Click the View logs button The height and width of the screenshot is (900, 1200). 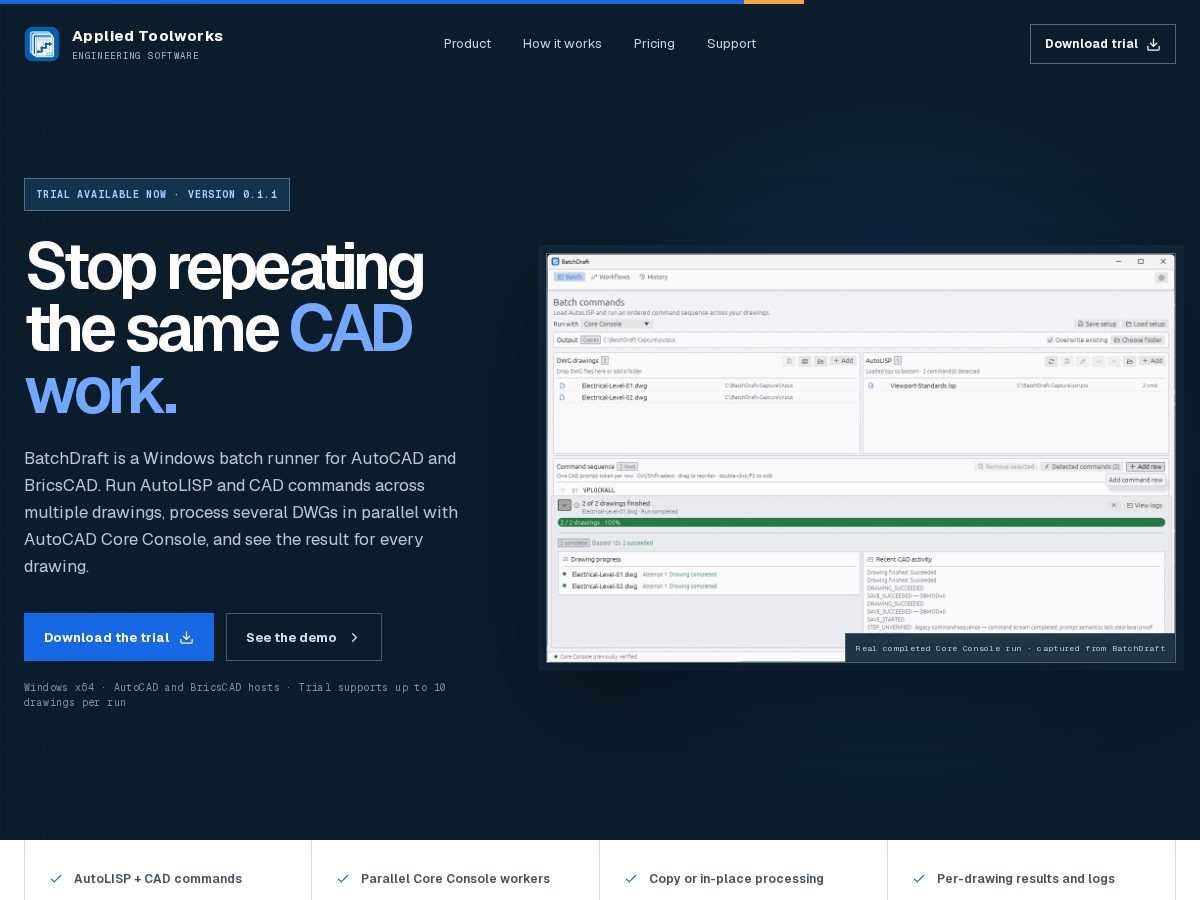[x=1145, y=505]
